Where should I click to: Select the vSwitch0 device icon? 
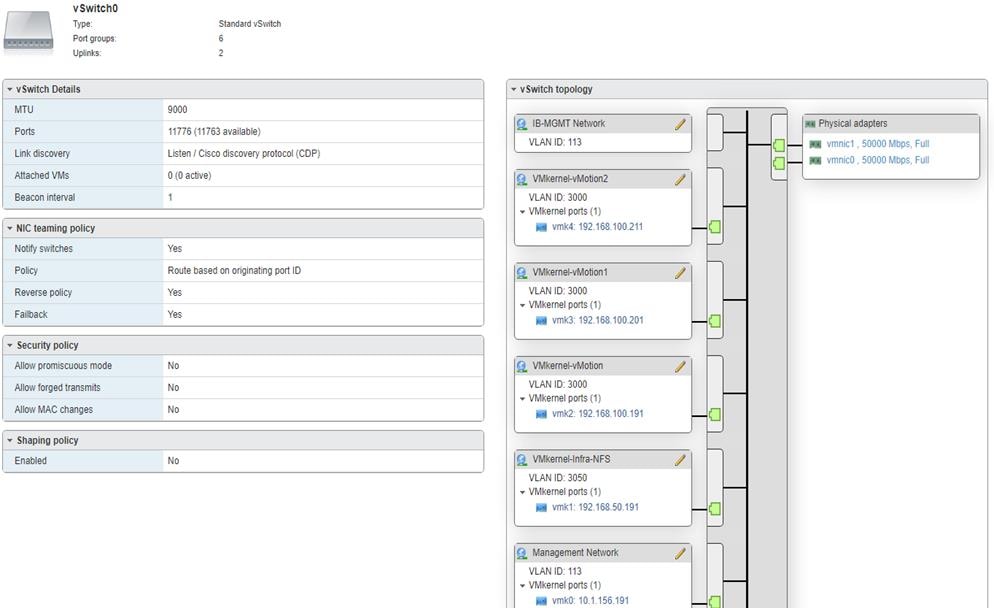[x=28, y=31]
